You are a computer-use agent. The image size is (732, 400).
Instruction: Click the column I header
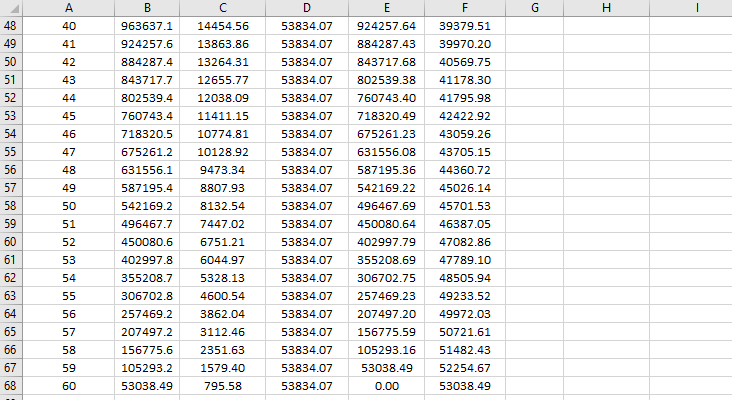coord(695,8)
